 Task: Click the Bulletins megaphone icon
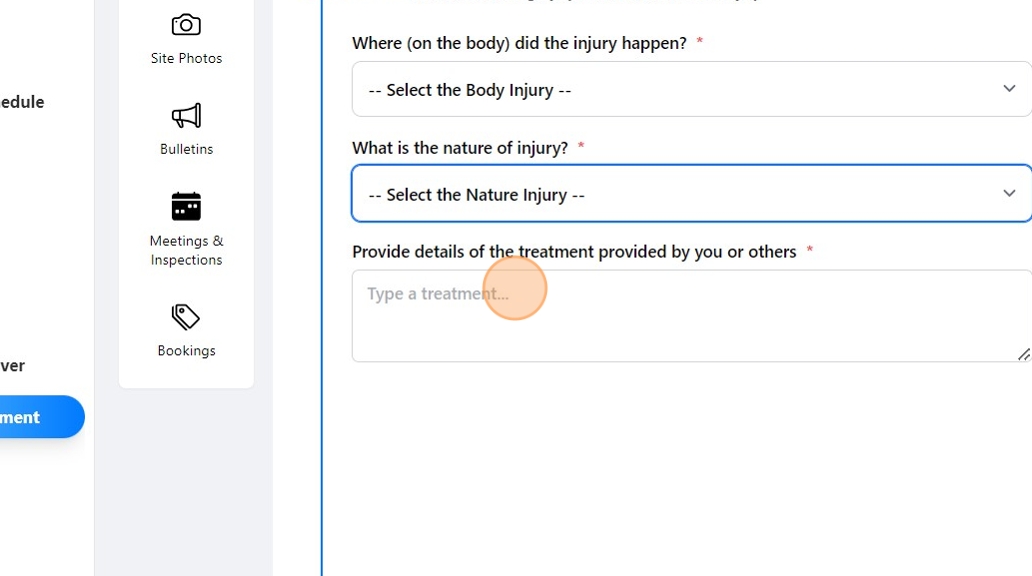pyautogui.click(x=186, y=116)
